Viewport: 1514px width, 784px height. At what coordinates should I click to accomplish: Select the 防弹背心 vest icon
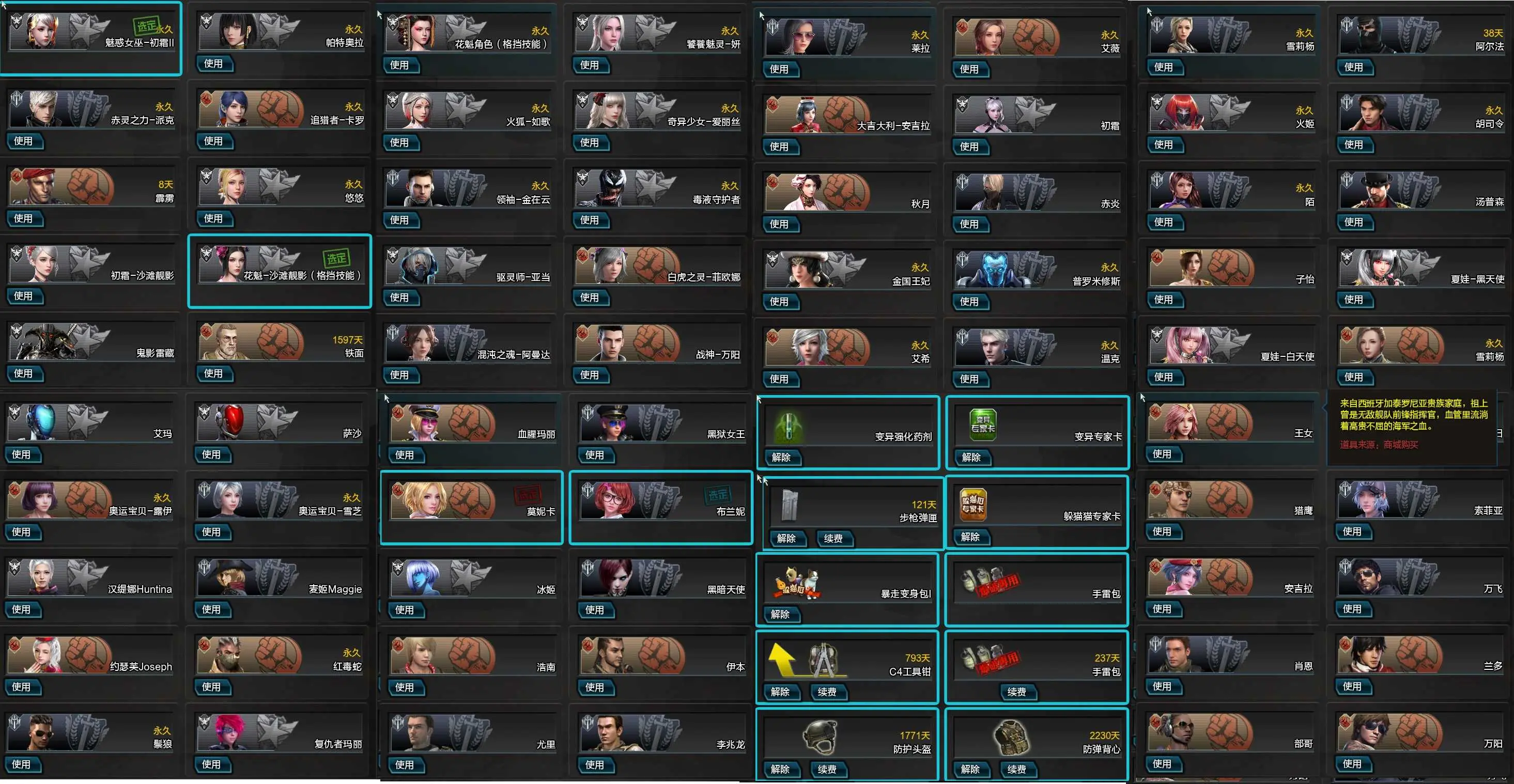1012,737
